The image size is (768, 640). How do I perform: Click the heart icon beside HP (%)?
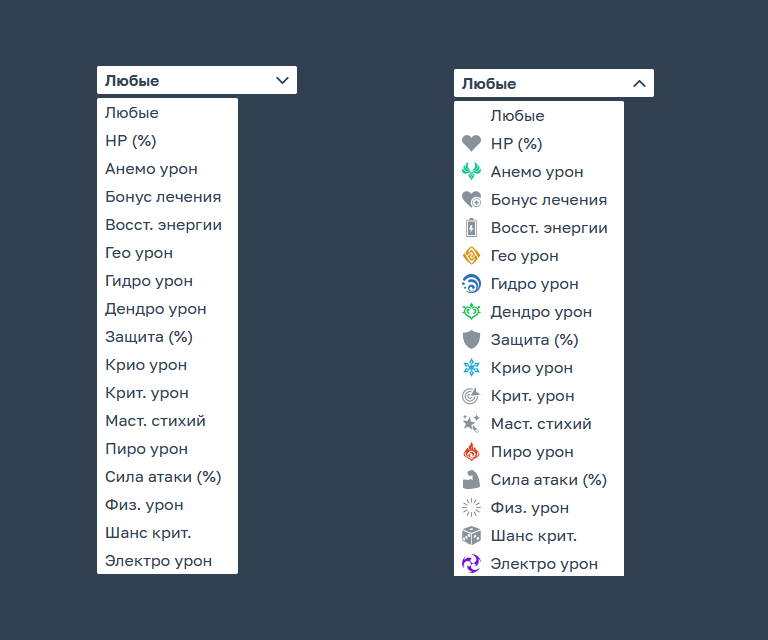point(471,143)
